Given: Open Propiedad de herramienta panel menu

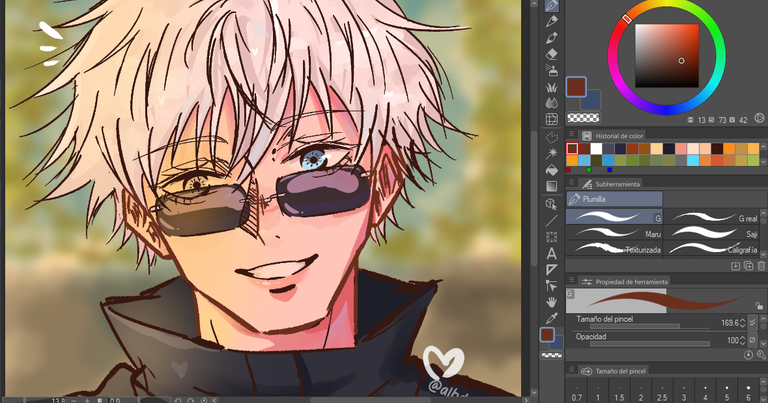Looking at the screenshot, I should pyautogui.click(x=571, y=280).
